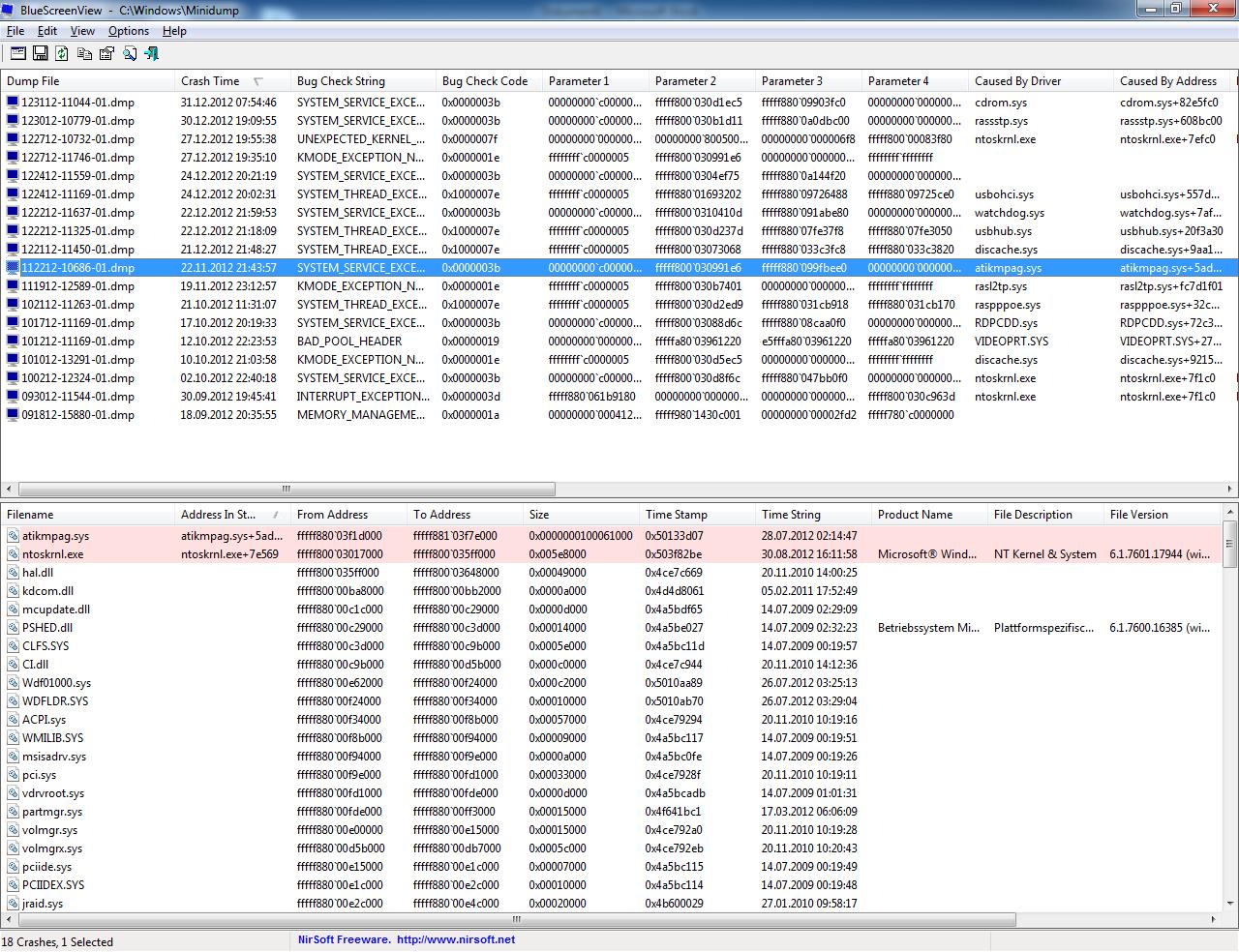Open the File menu

click(15, 31)
